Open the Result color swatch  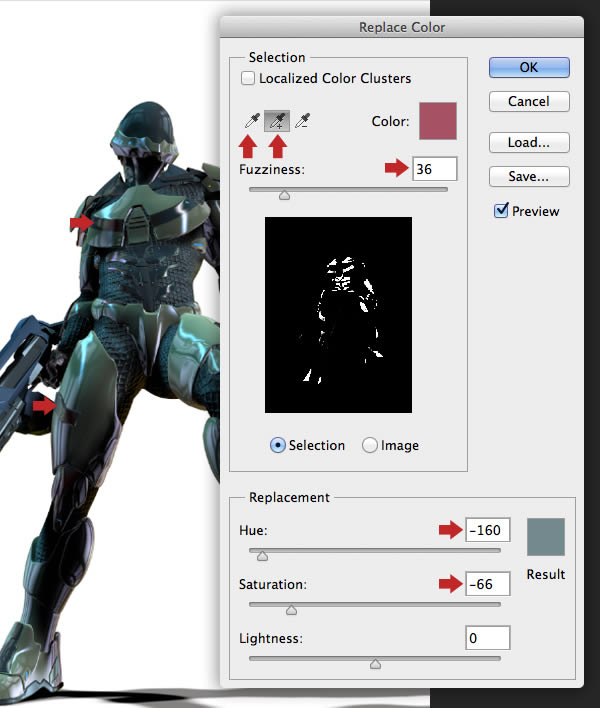point(546,537)
